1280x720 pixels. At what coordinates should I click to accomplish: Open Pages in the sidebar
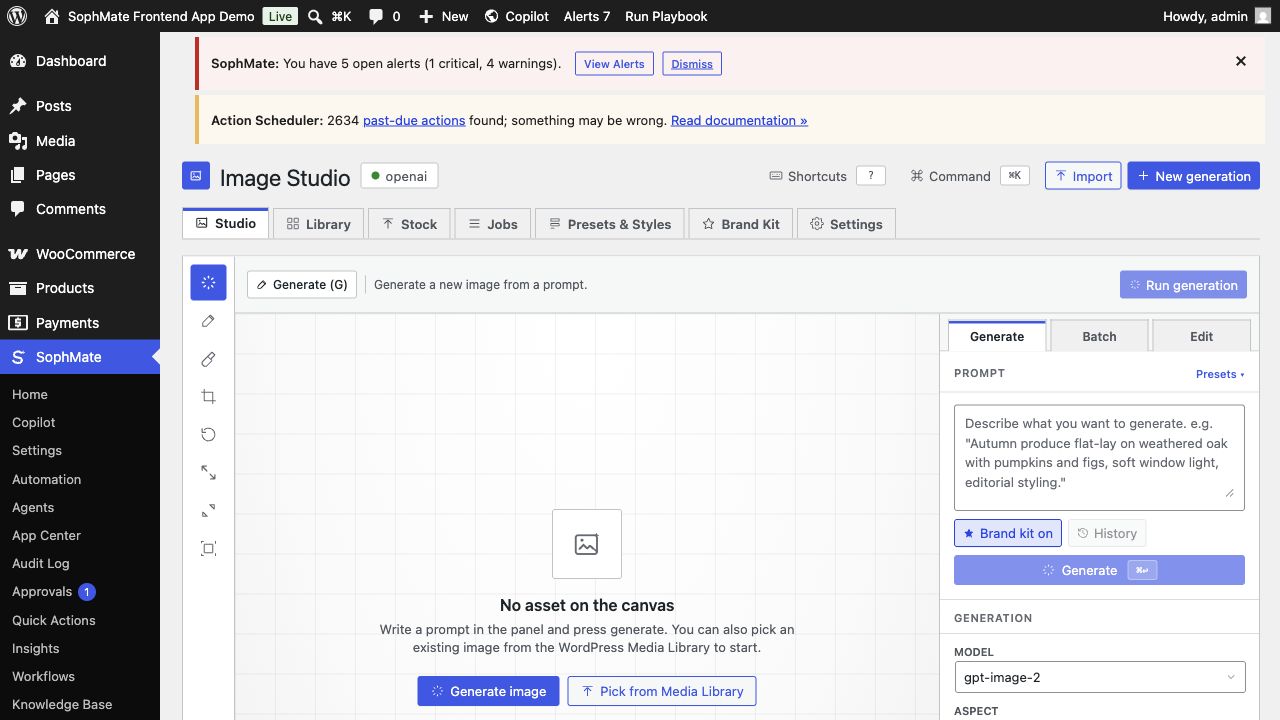click(80, 175)
